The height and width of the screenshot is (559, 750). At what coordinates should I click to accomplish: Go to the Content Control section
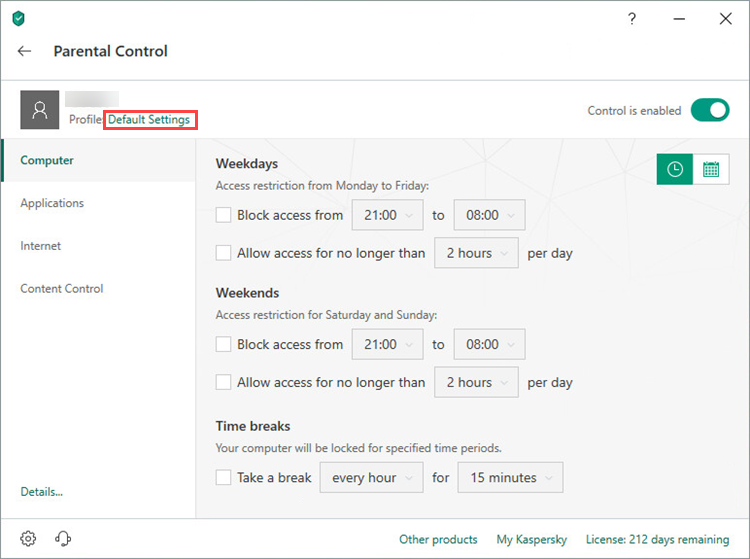point(62,289)
